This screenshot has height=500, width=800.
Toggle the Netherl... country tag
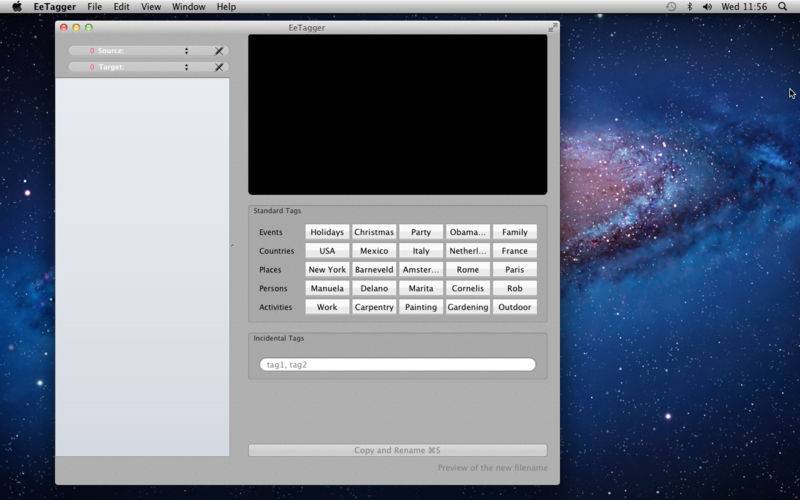[x=468, y=251]
